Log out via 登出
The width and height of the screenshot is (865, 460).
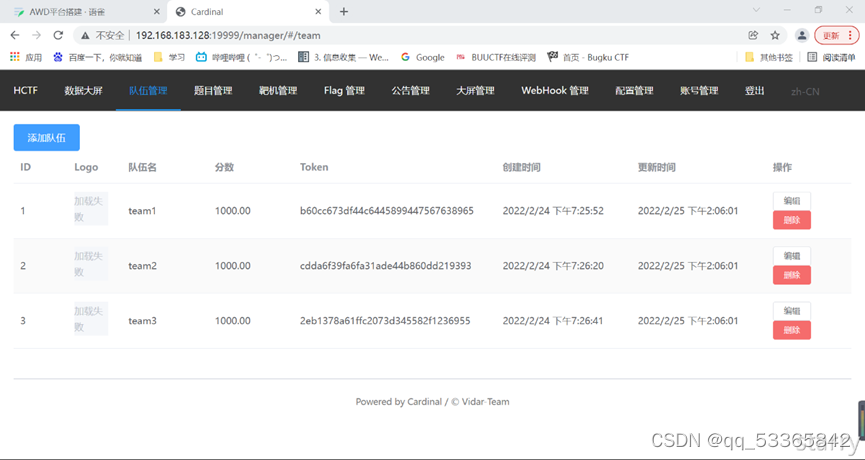pos(755,90)
